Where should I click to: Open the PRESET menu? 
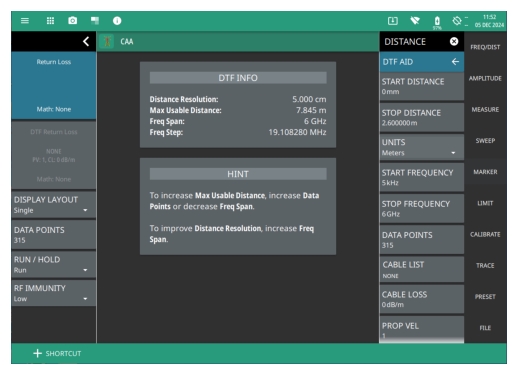click(485, 297)
